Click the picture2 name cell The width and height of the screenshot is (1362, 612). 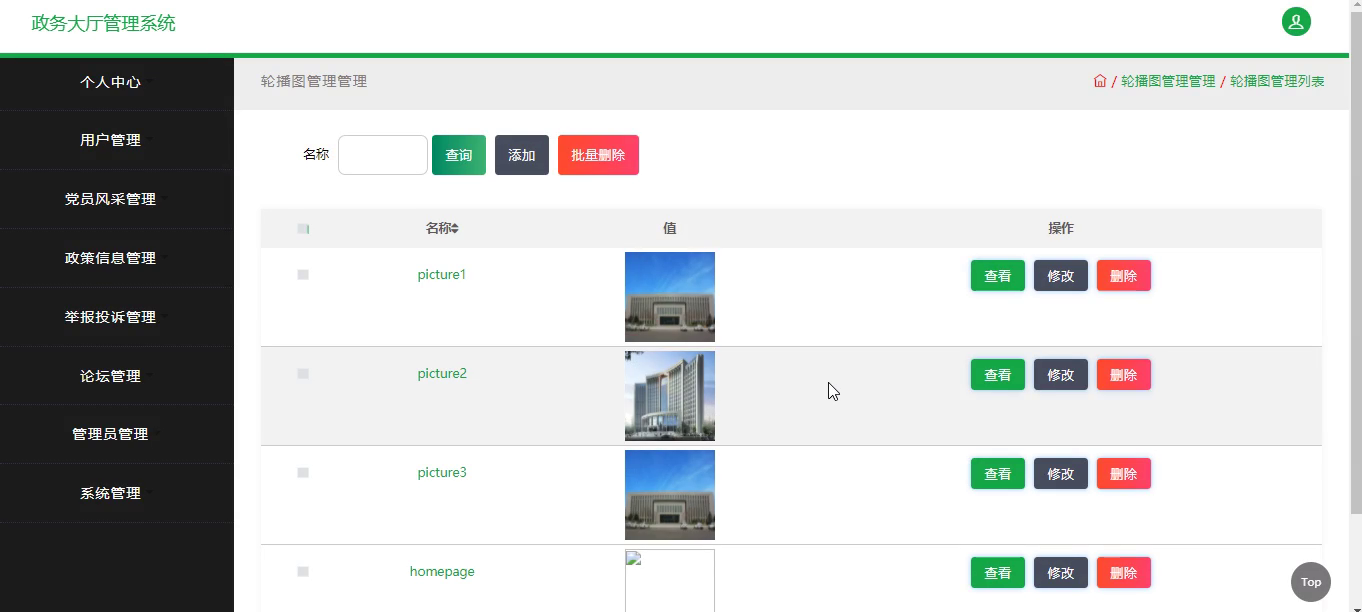click(442, 374)
